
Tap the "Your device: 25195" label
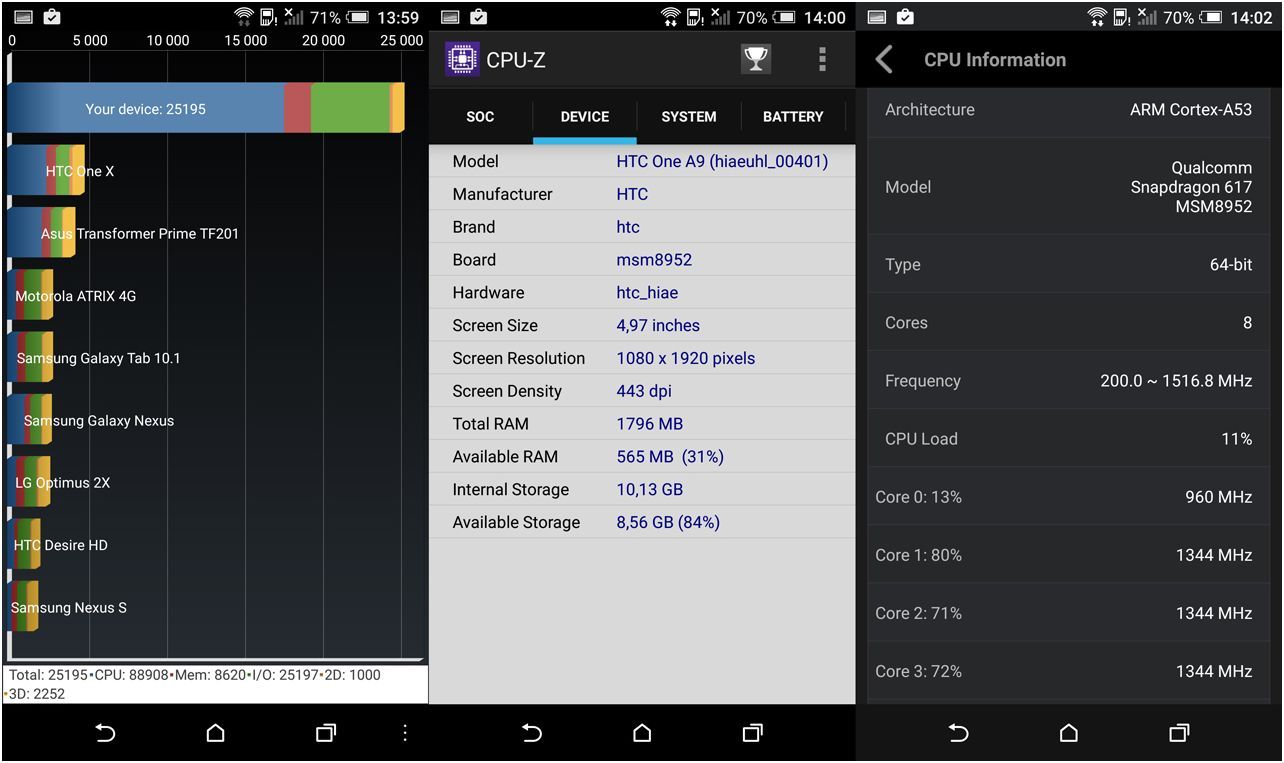(x=145, y=109)
